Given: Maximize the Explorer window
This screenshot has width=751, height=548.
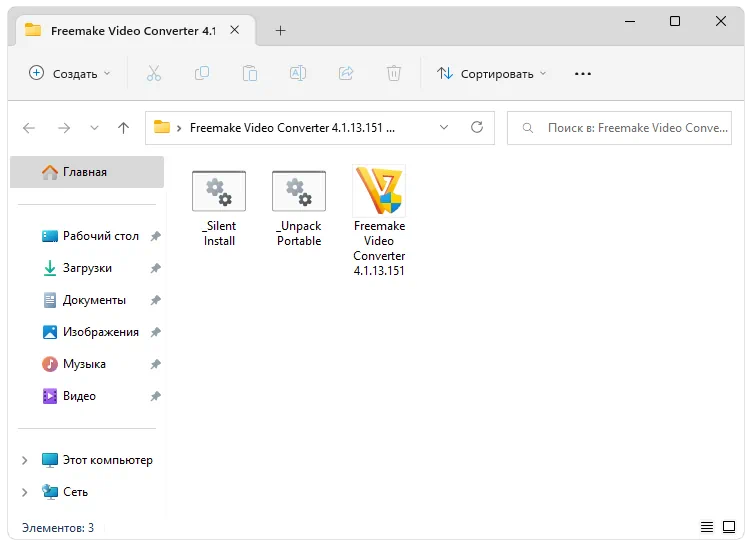Looking at the screenshot, I should pos(675,21).
